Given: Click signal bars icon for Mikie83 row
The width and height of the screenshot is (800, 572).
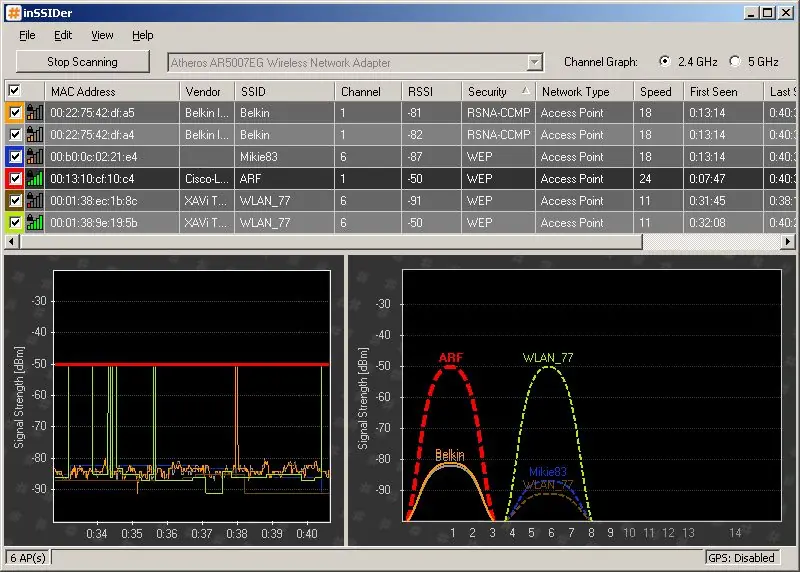Looking at the screenshot, I should click(35, 157).
